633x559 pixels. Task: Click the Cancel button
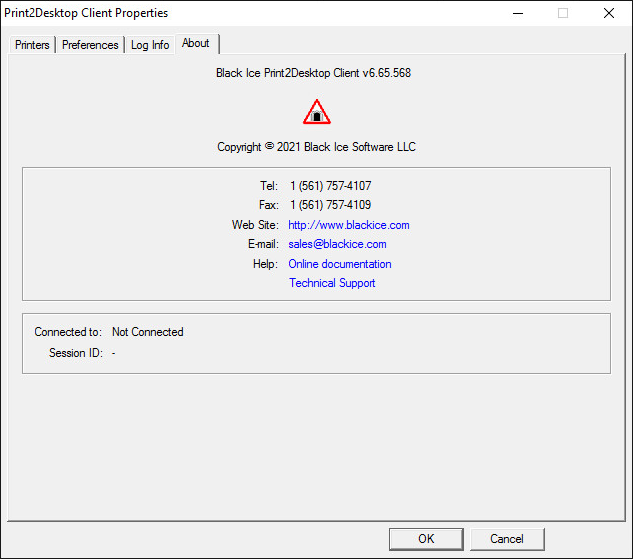click(x=507, y=539)
